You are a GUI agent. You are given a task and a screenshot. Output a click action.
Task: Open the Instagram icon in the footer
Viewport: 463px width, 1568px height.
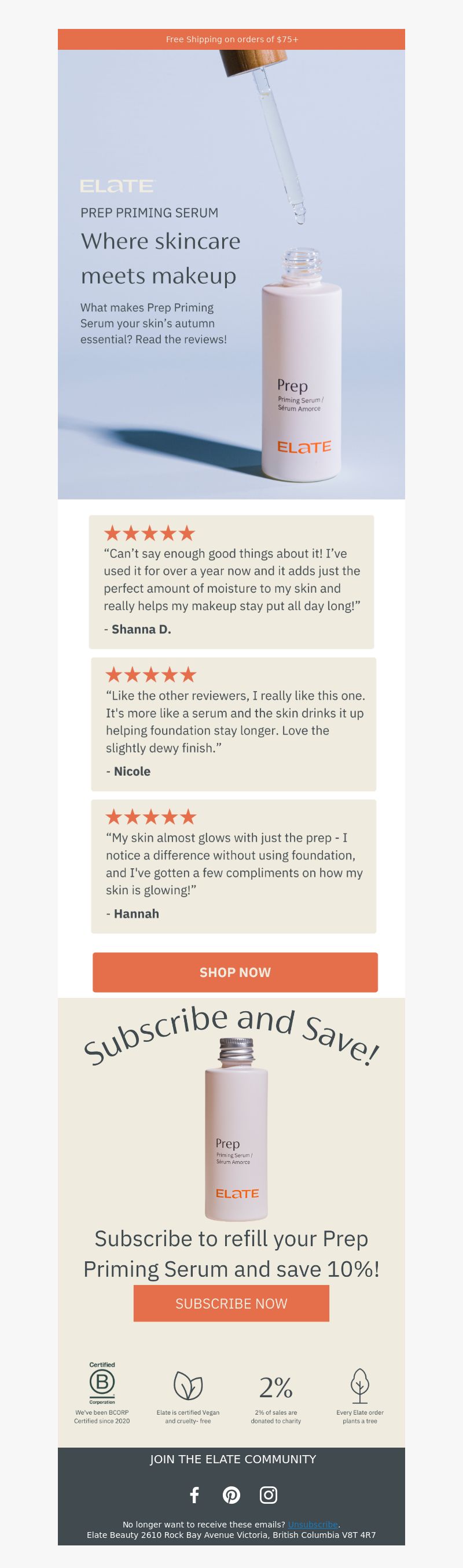point(269,1495)
